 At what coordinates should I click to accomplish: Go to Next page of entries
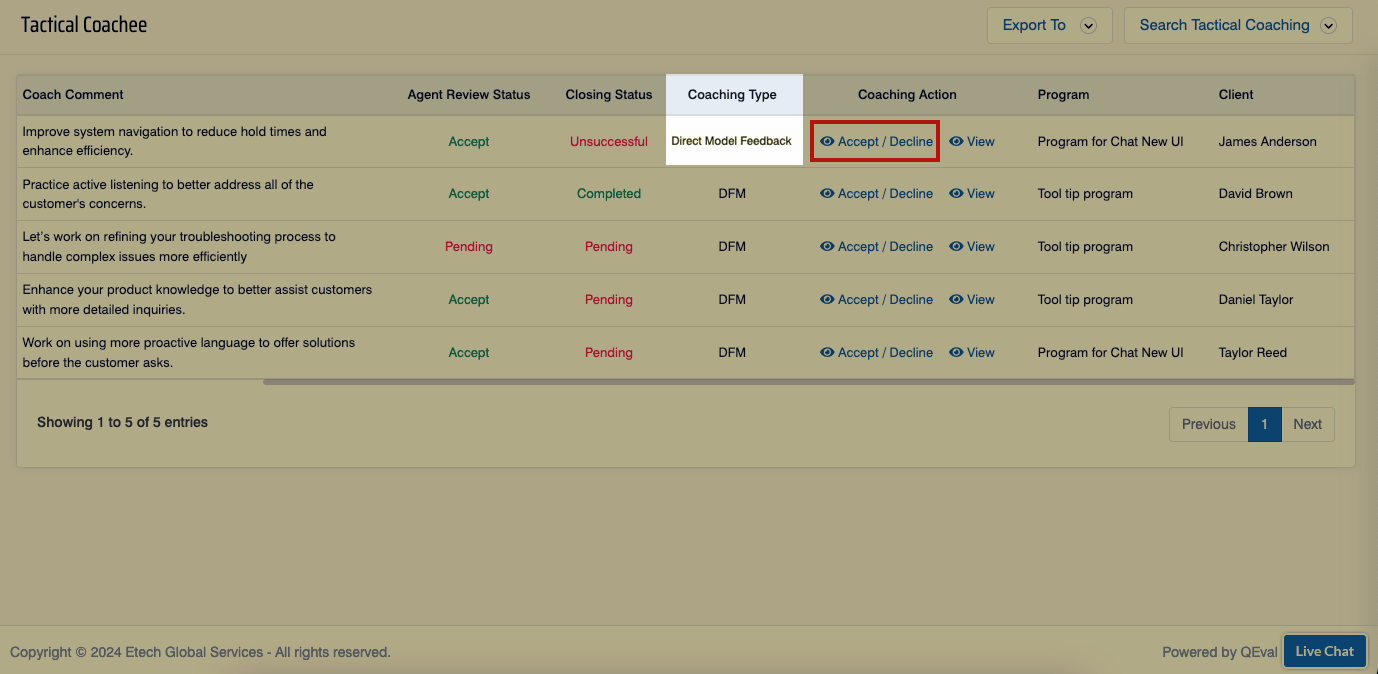coord(1307,424)
